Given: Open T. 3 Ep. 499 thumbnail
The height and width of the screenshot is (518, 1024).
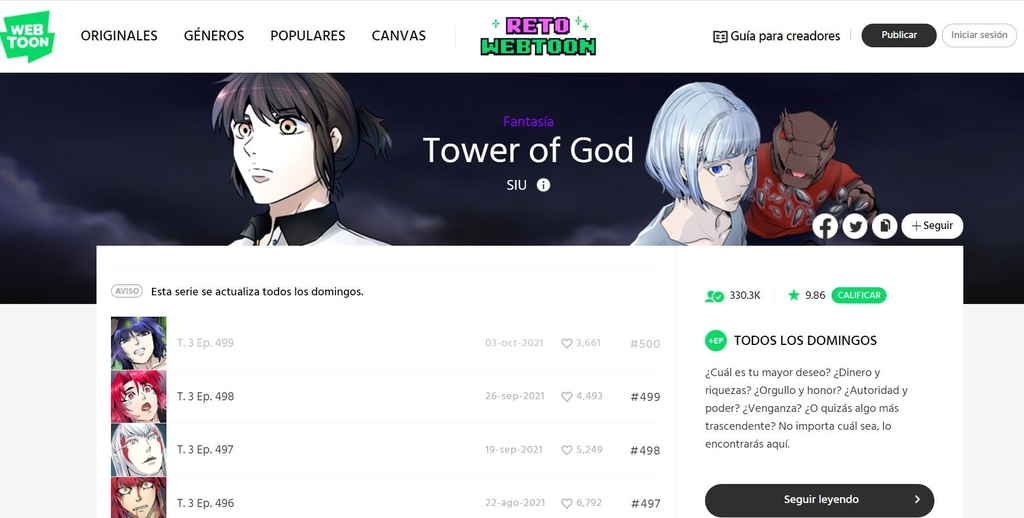Looking at the screenshot, I should click(138, 344).
